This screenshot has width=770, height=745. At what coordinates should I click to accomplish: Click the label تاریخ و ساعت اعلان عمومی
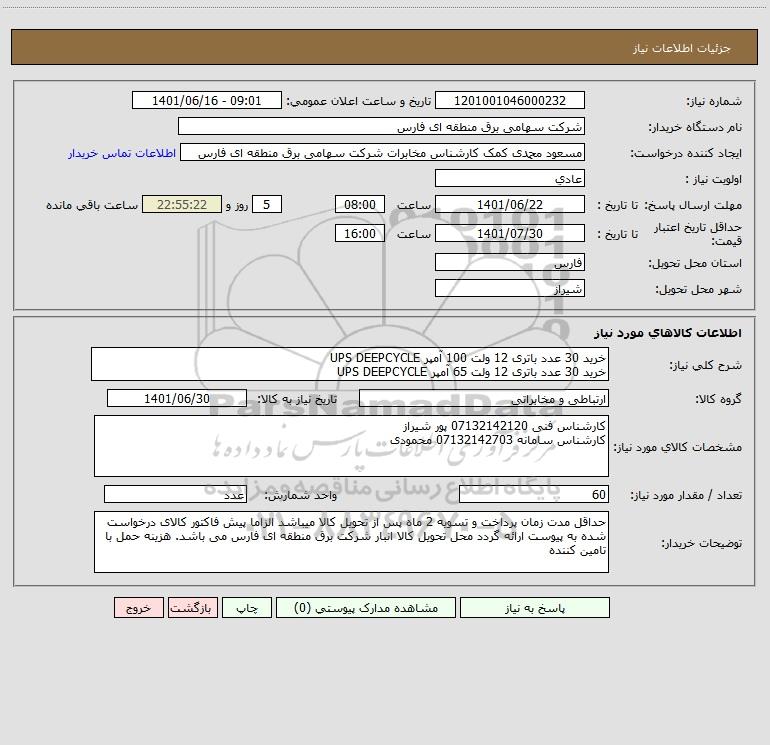tap(358, 101)
